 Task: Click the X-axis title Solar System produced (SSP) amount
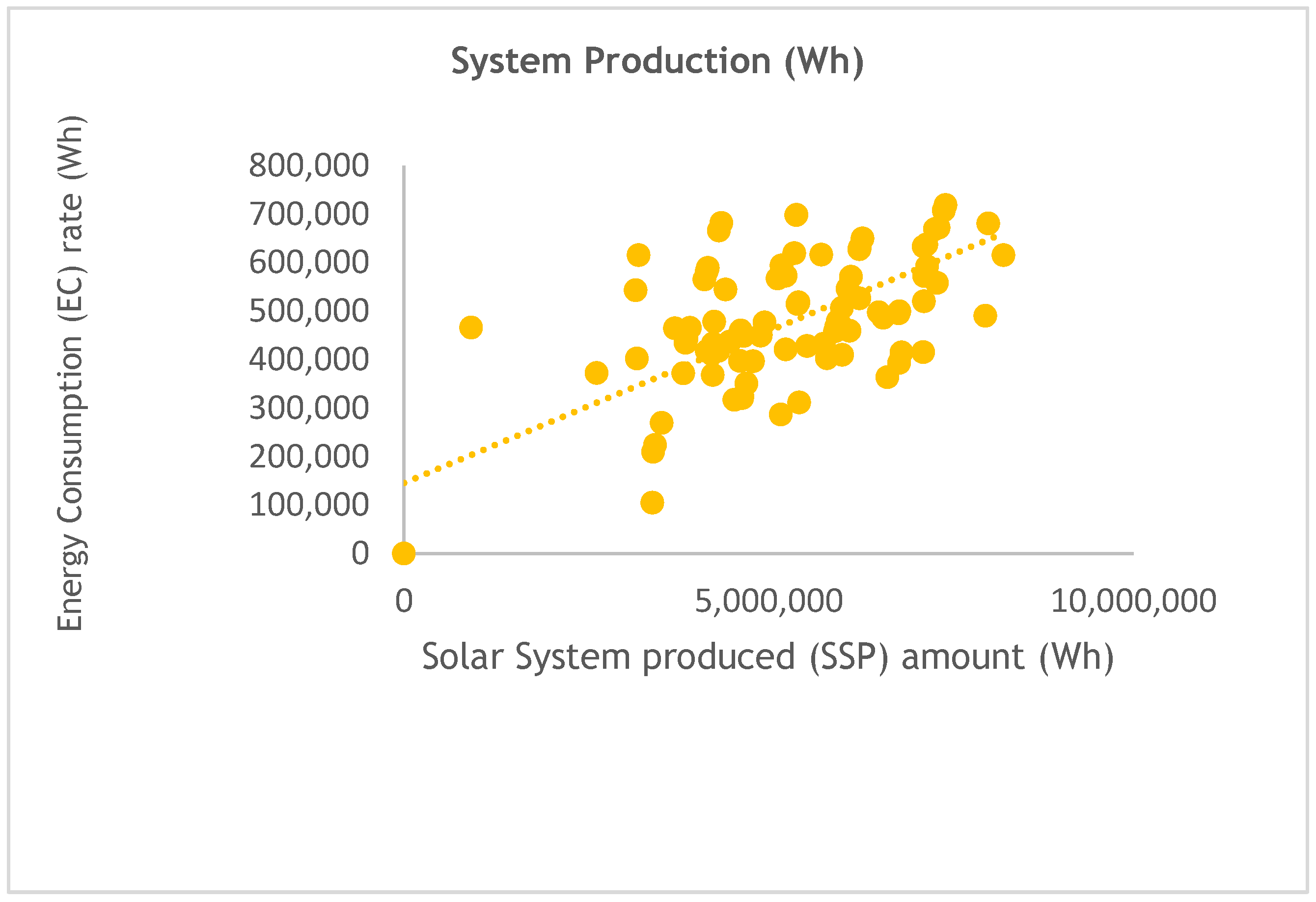tap(768, 657)
